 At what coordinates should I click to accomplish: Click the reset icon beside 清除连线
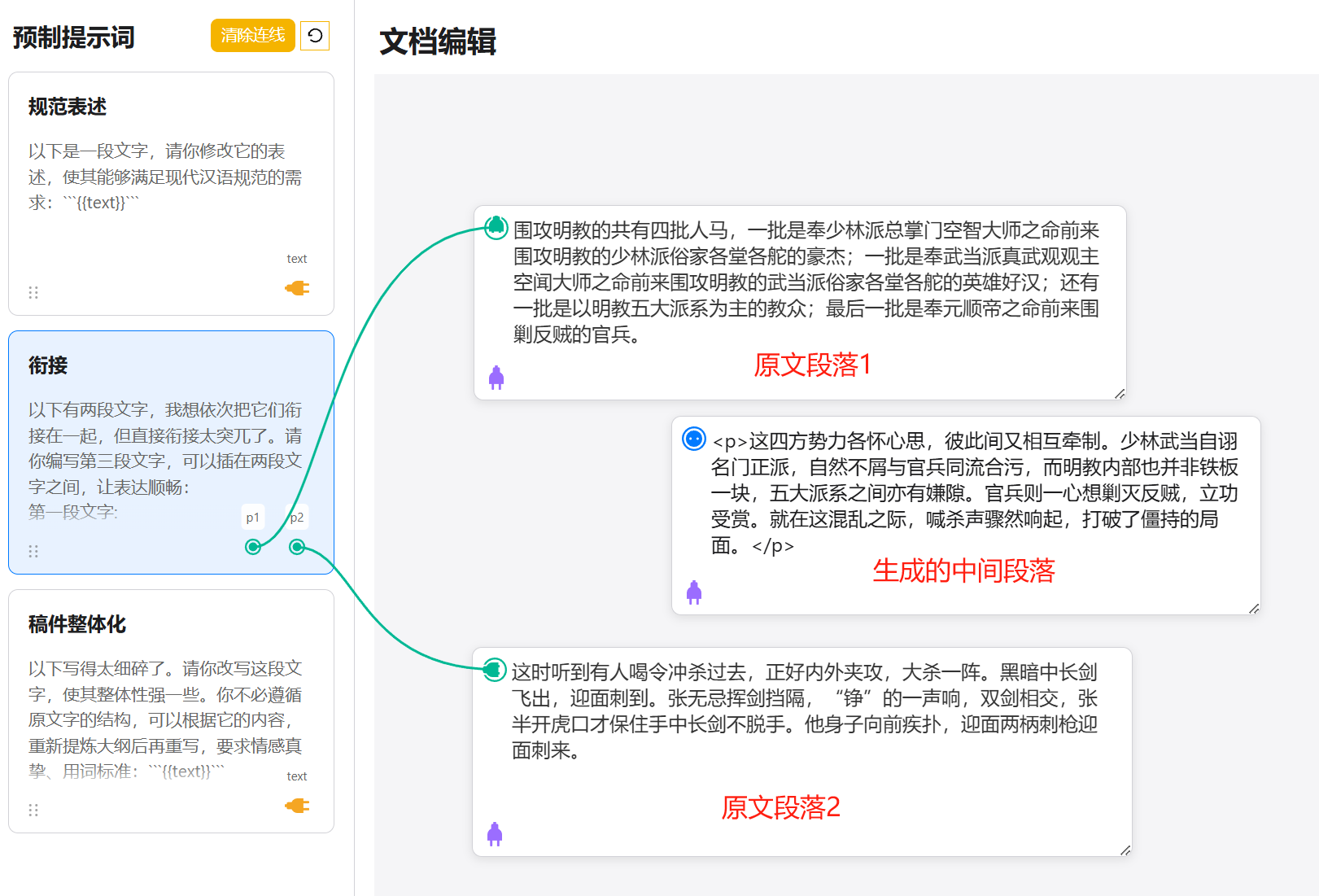pos(315,35)
